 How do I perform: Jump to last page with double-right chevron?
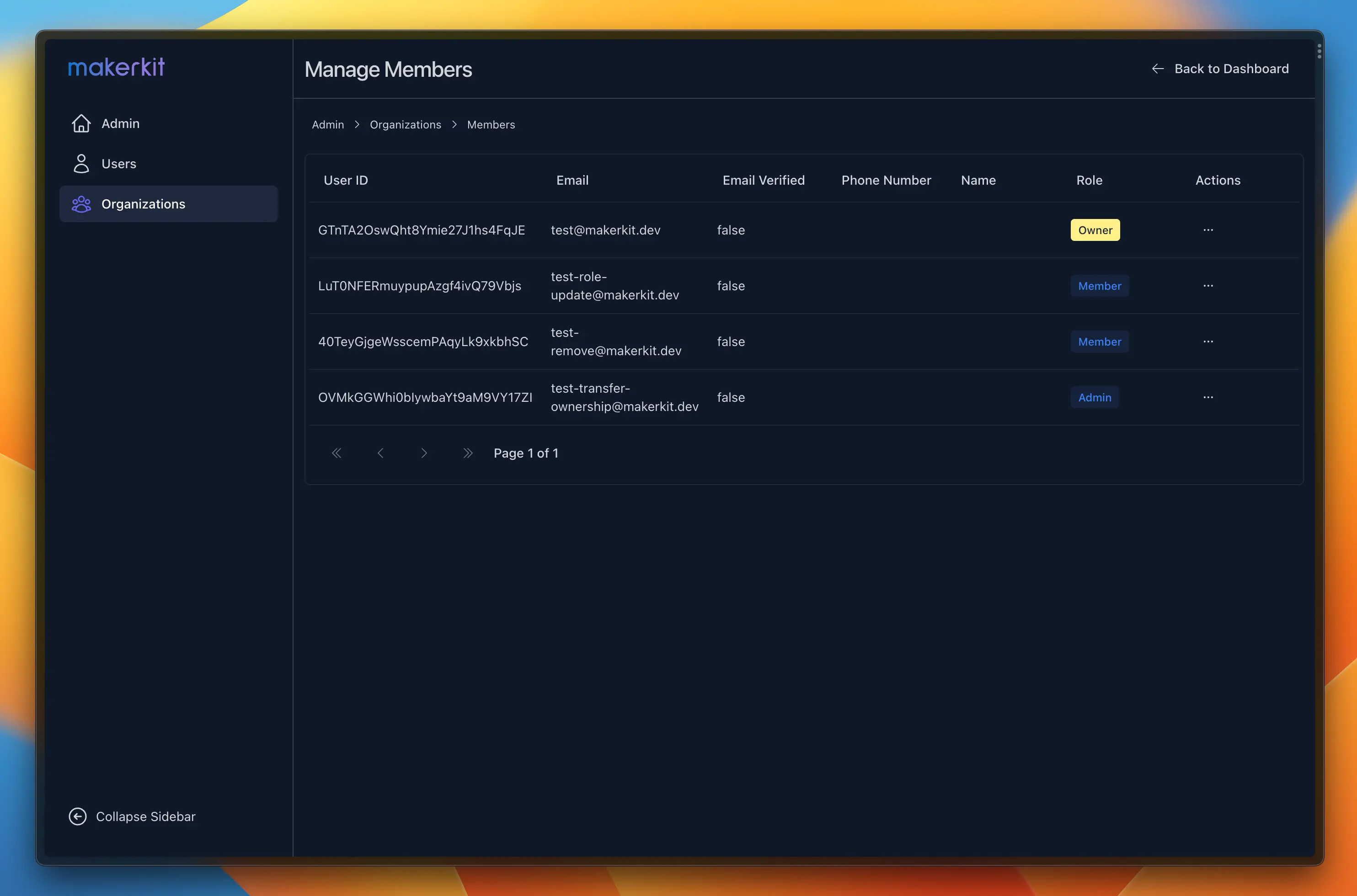click(x=468, y=453)
